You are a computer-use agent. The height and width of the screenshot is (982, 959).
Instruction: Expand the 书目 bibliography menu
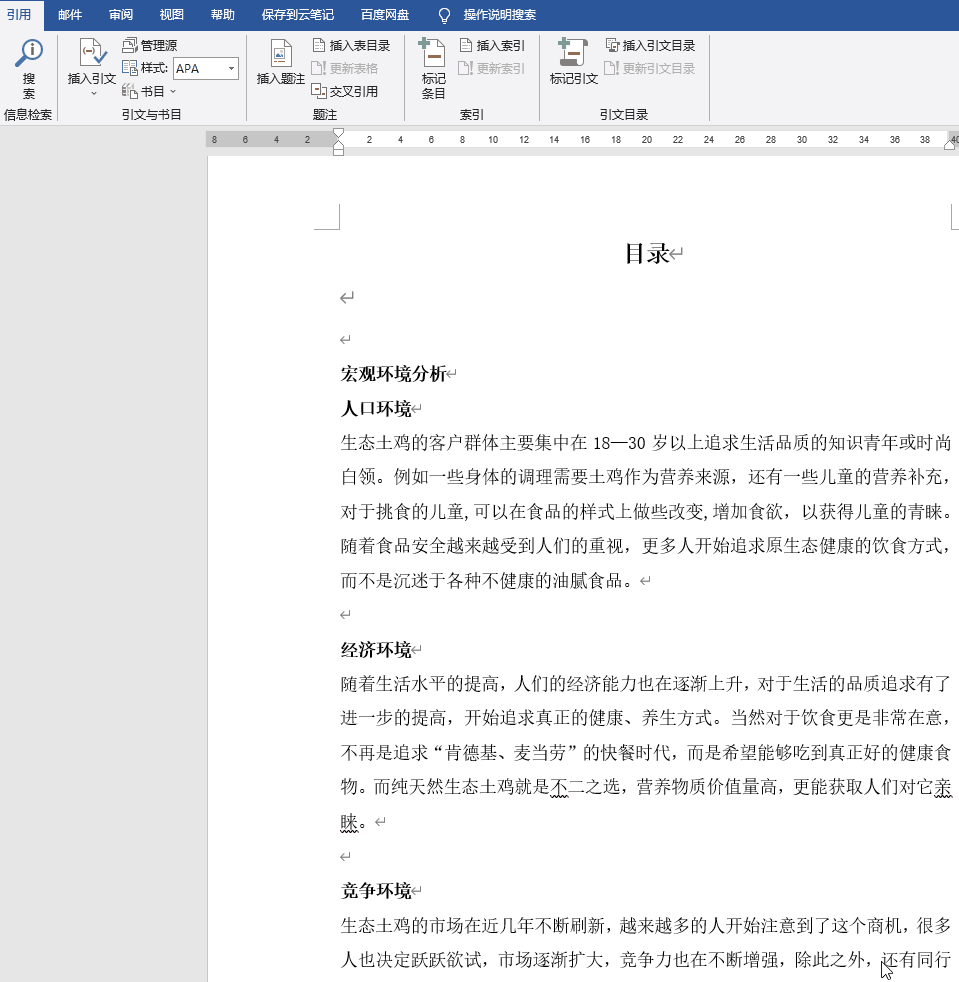pos(149,91)
